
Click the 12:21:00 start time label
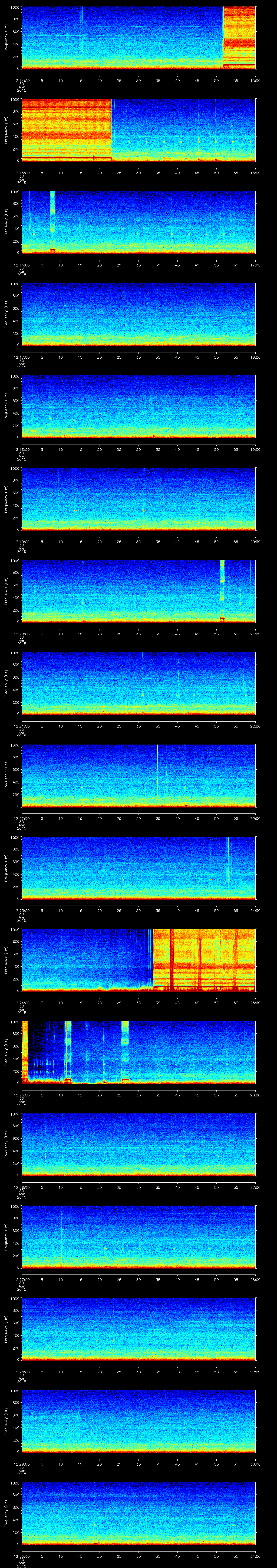click(x=21, y=726)
